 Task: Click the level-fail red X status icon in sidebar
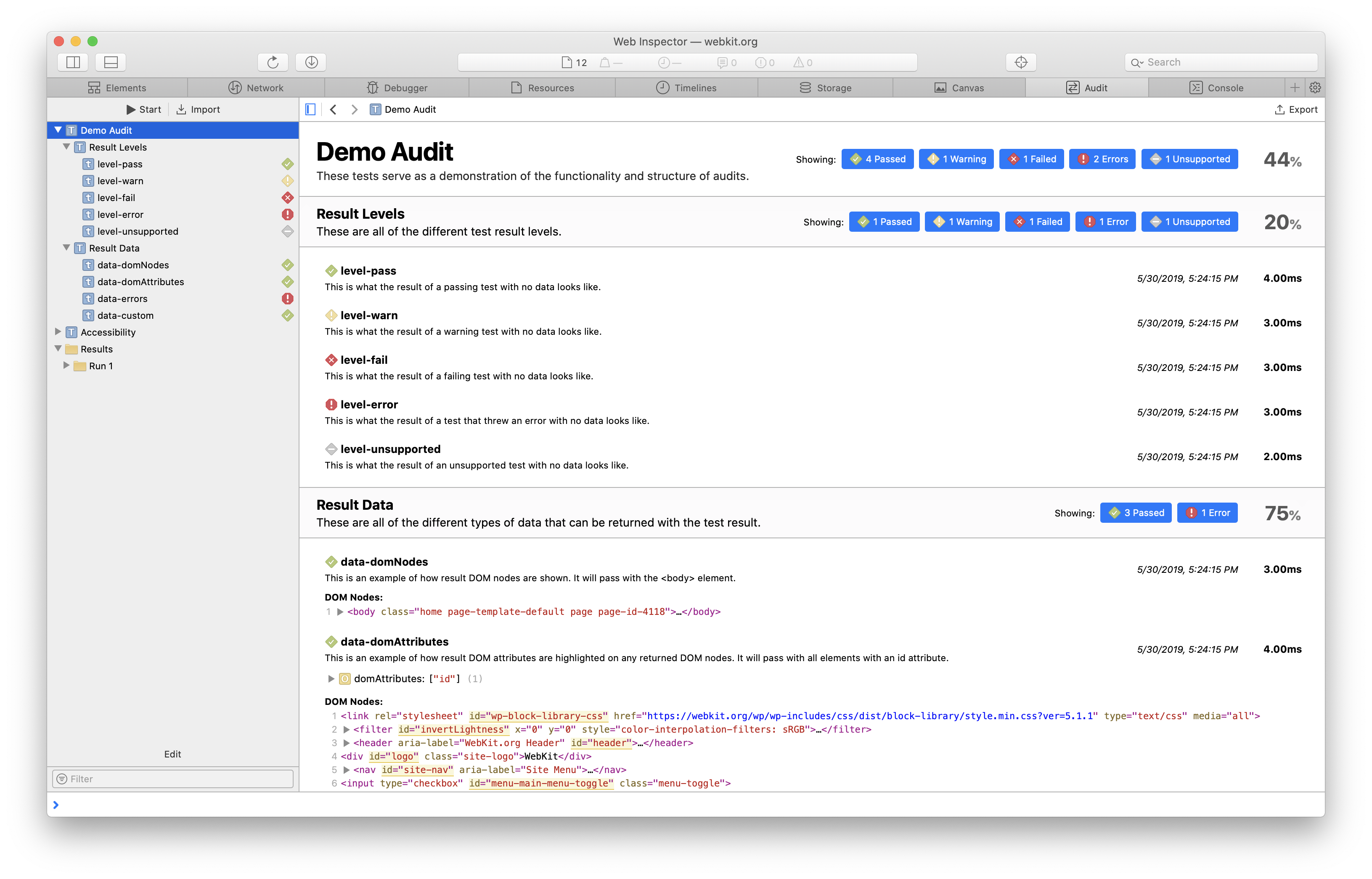pos(288,198)
